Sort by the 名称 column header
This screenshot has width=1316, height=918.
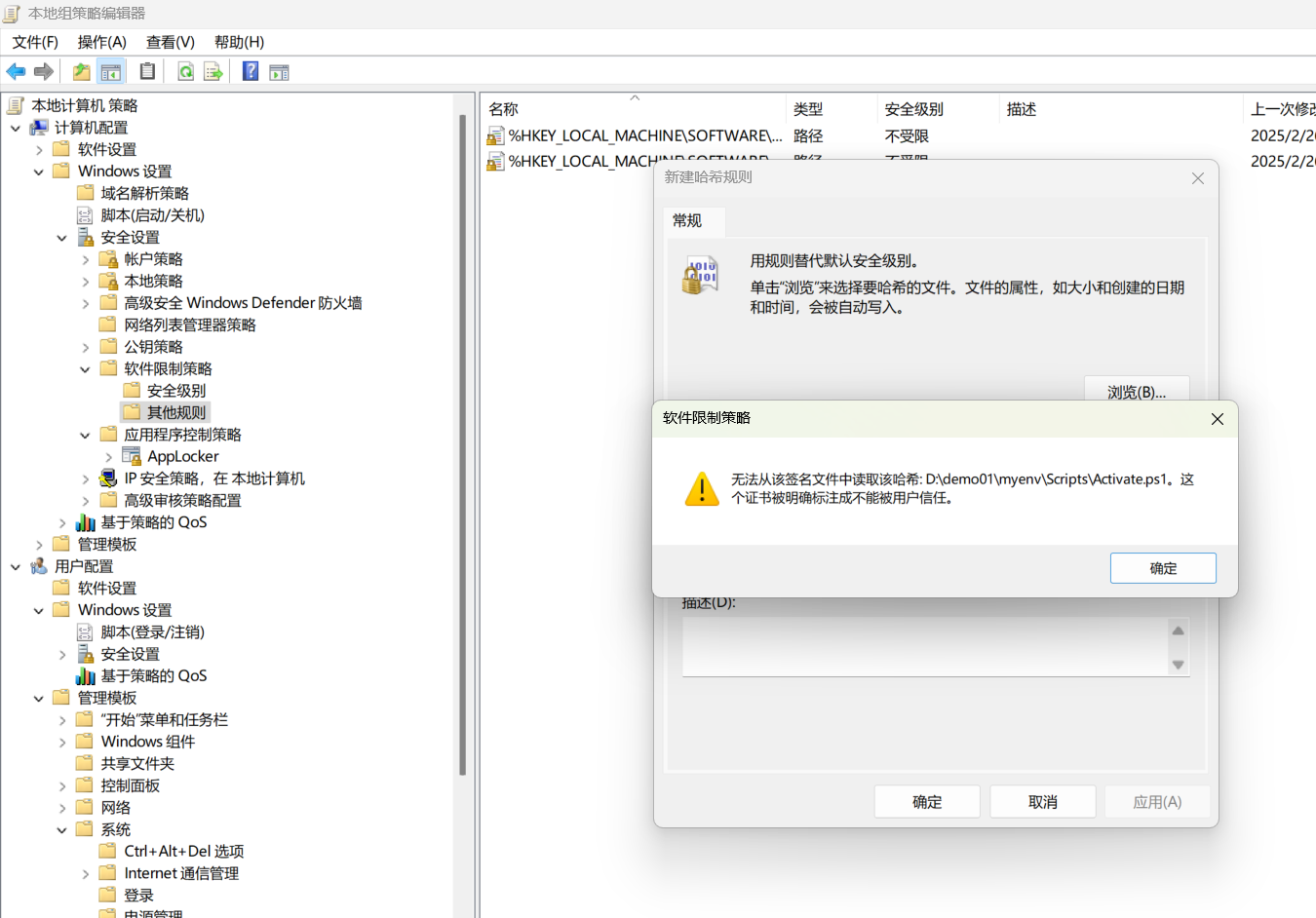(x=634, y=109)
